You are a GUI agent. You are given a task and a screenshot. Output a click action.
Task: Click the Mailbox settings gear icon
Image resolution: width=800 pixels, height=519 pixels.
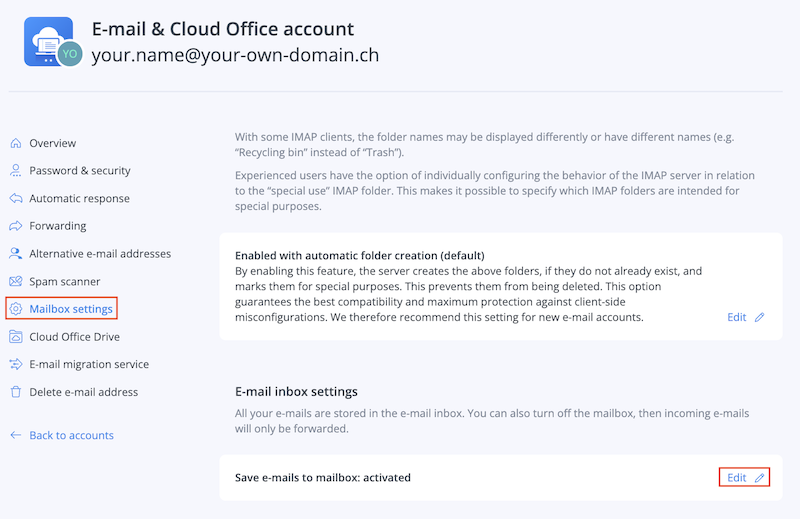coord(16,309)
